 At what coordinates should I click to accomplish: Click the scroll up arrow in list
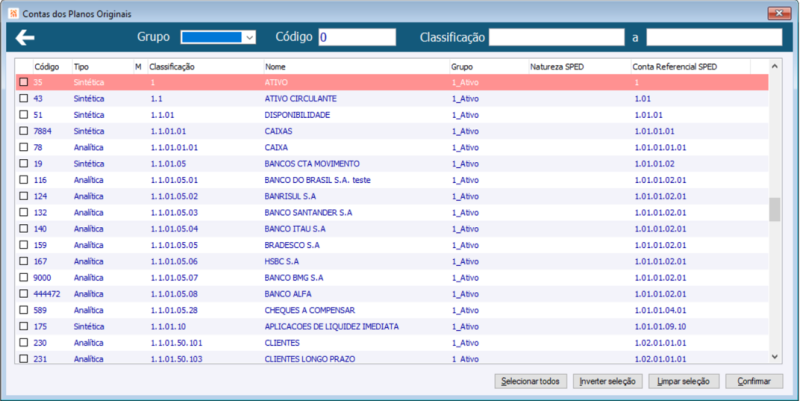coord(774,66)
